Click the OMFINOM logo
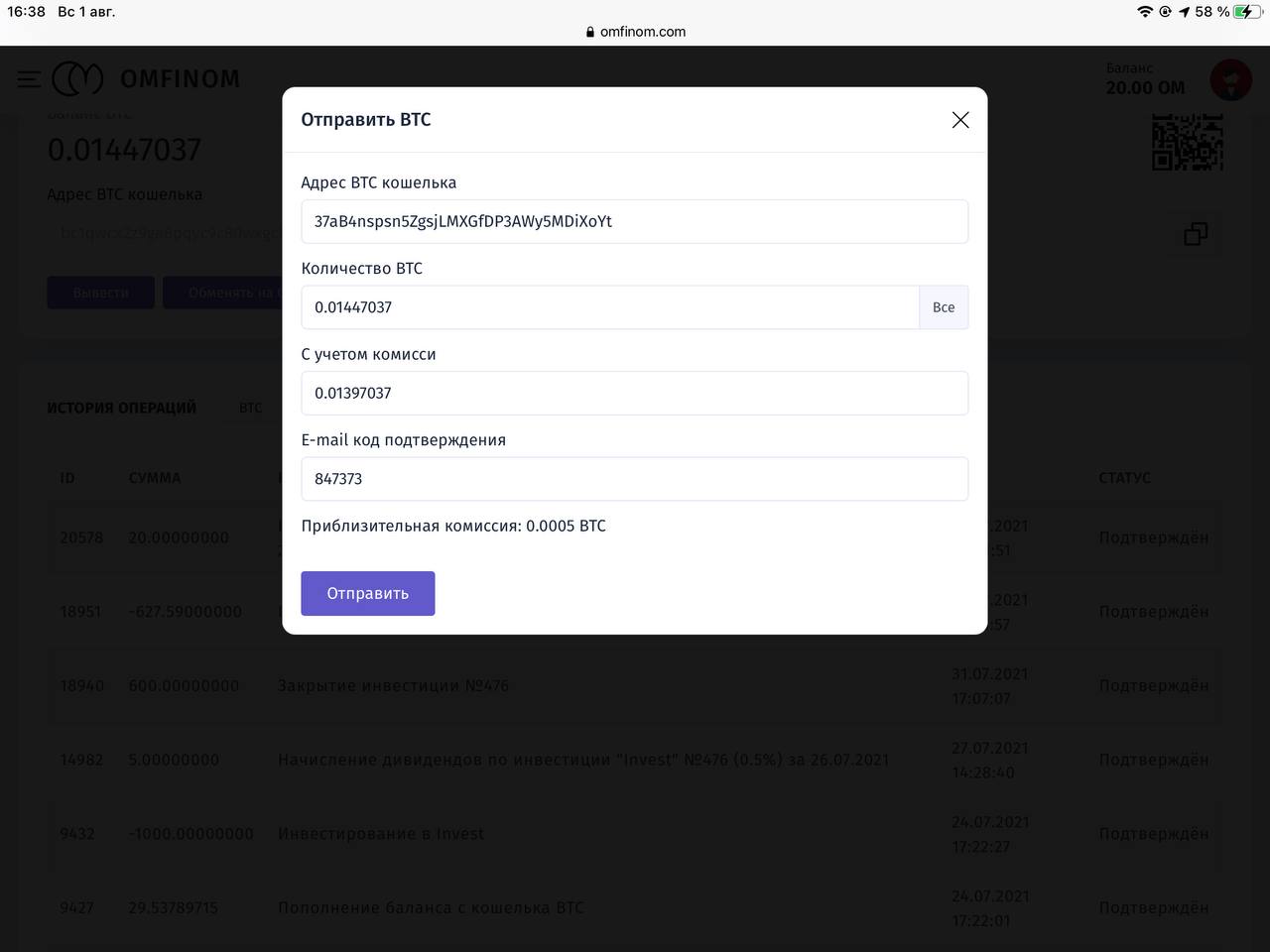This screenshot has width=1270, height=952. pos(147,78)
